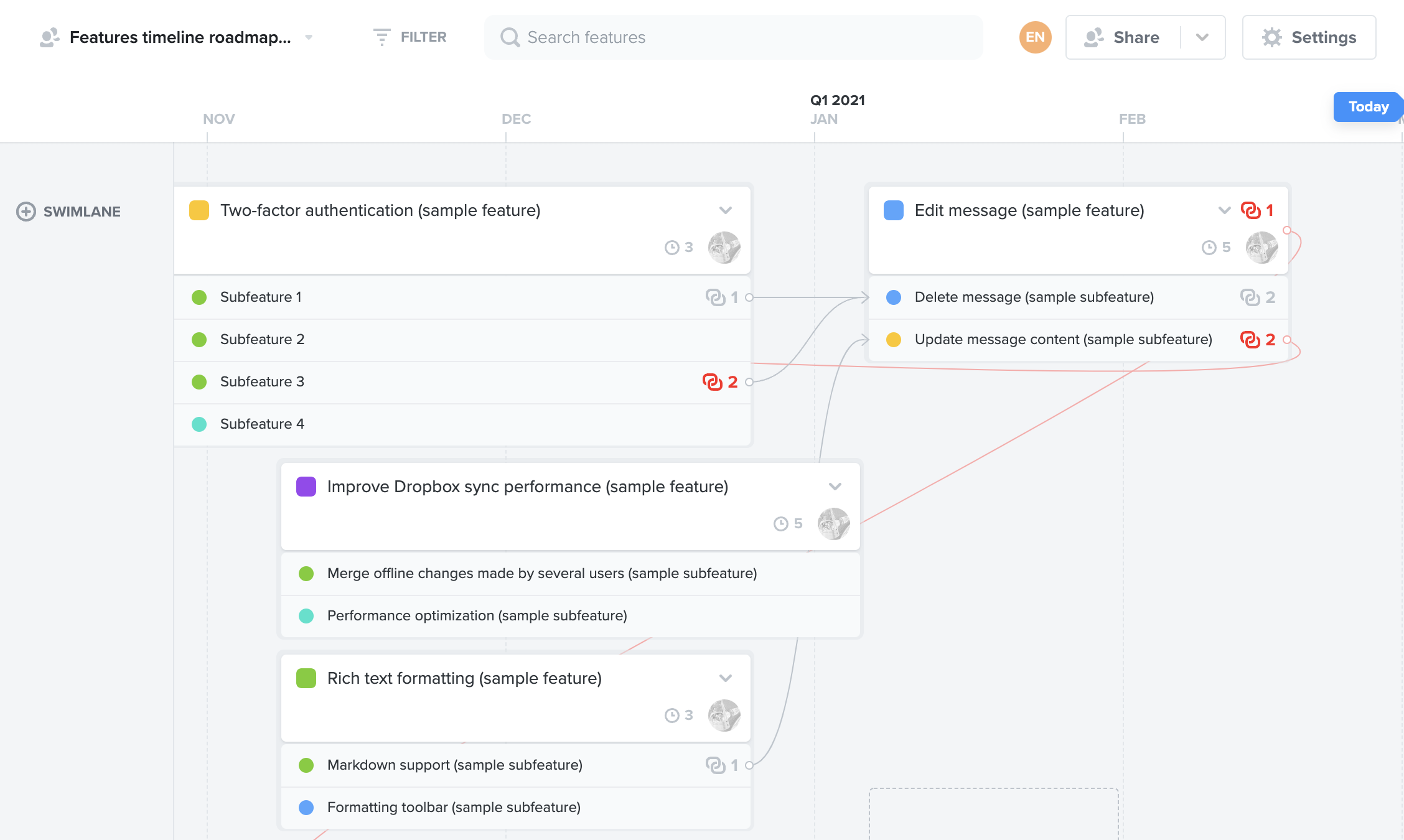The image size is (1404, 840).
Task: Select Markdown support subfeature row
Action: coord(516,765)
